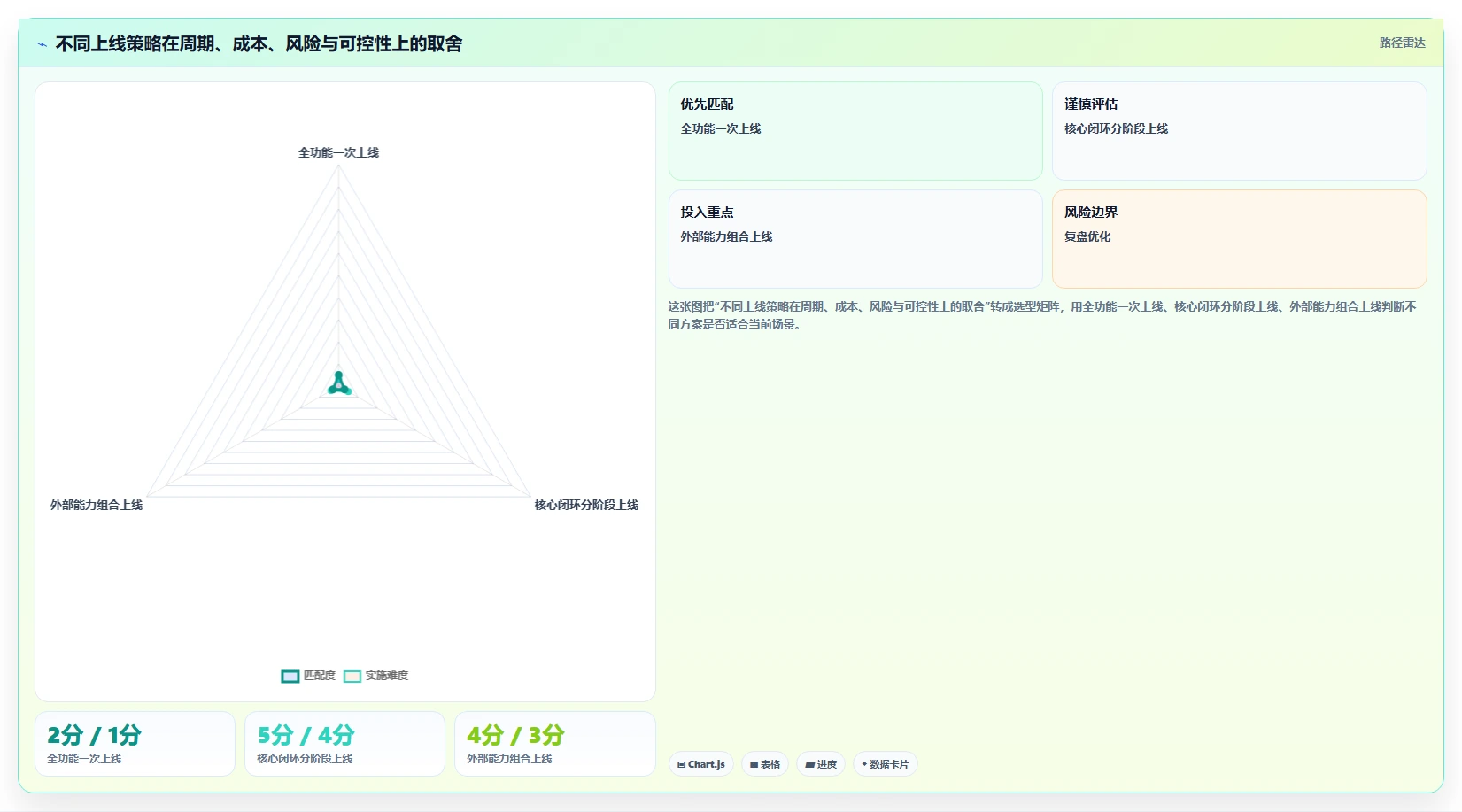Click the 数据卡片 chip

point(885,764)
